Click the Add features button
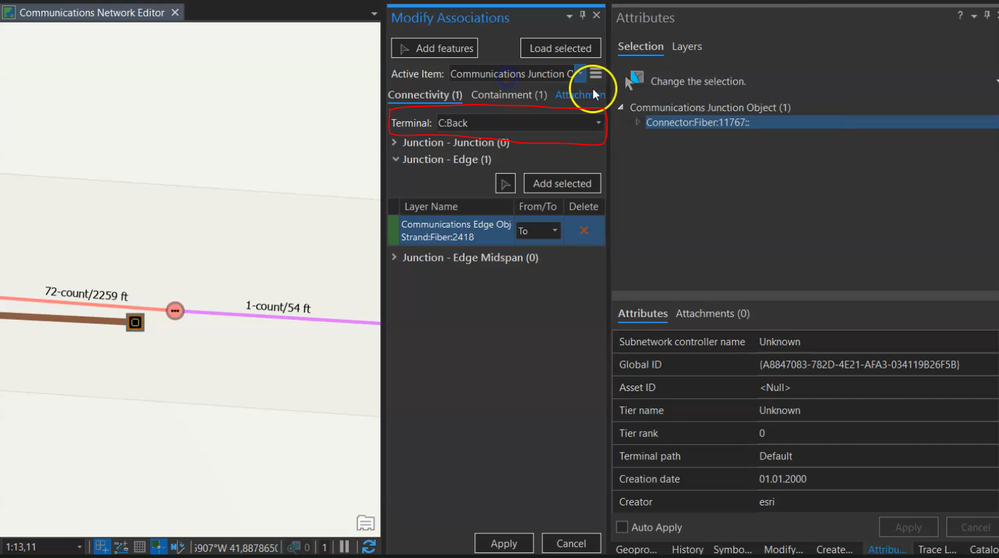 click(x=435, y=48)
